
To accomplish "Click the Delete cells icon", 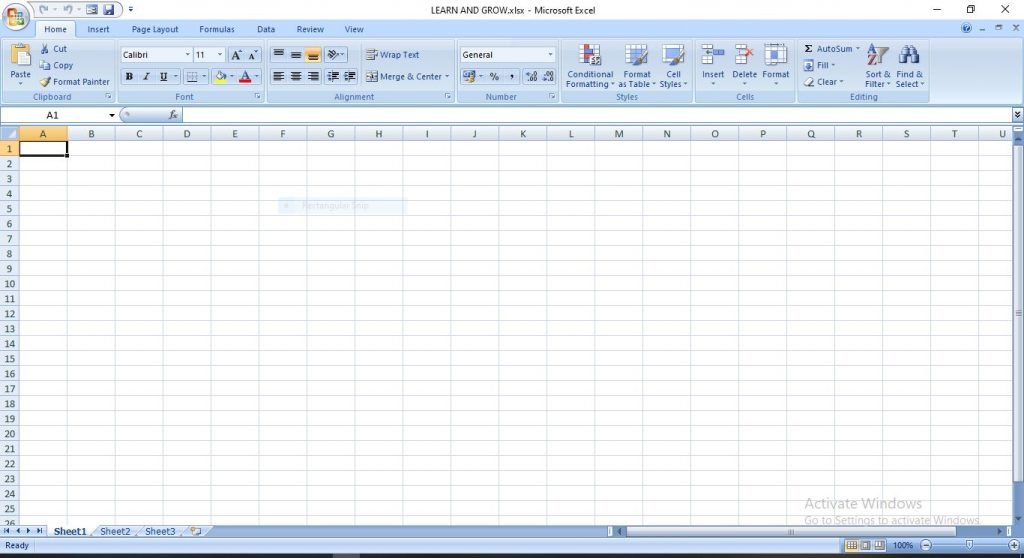I will pos(744,56).
